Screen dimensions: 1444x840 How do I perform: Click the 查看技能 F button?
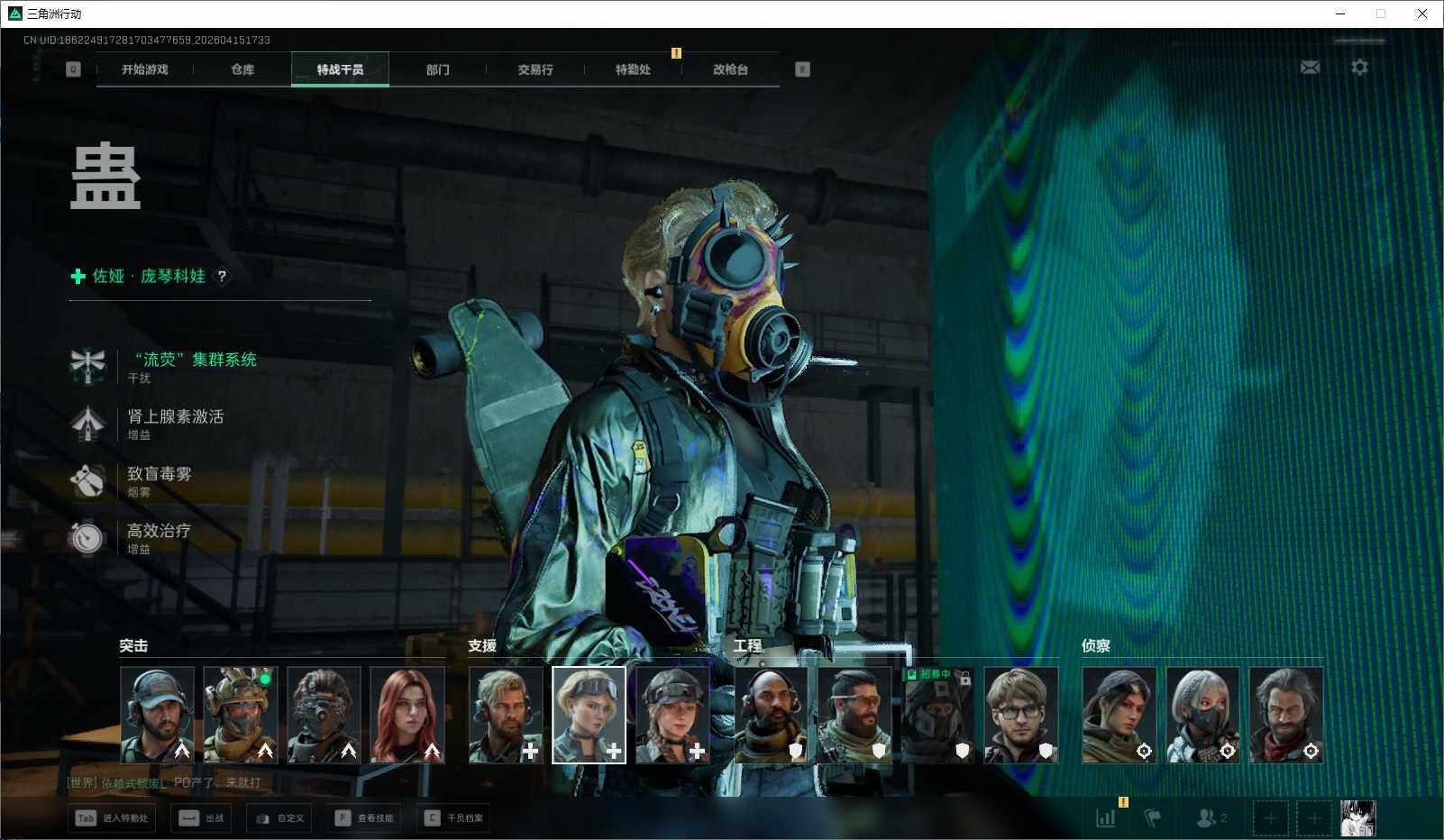364,818
